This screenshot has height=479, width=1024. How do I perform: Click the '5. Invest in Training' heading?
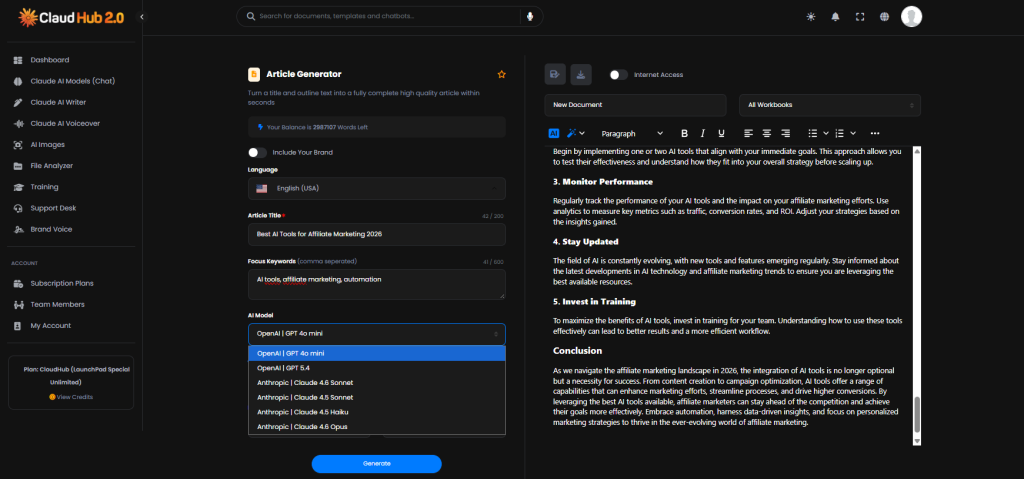(594, 302)
